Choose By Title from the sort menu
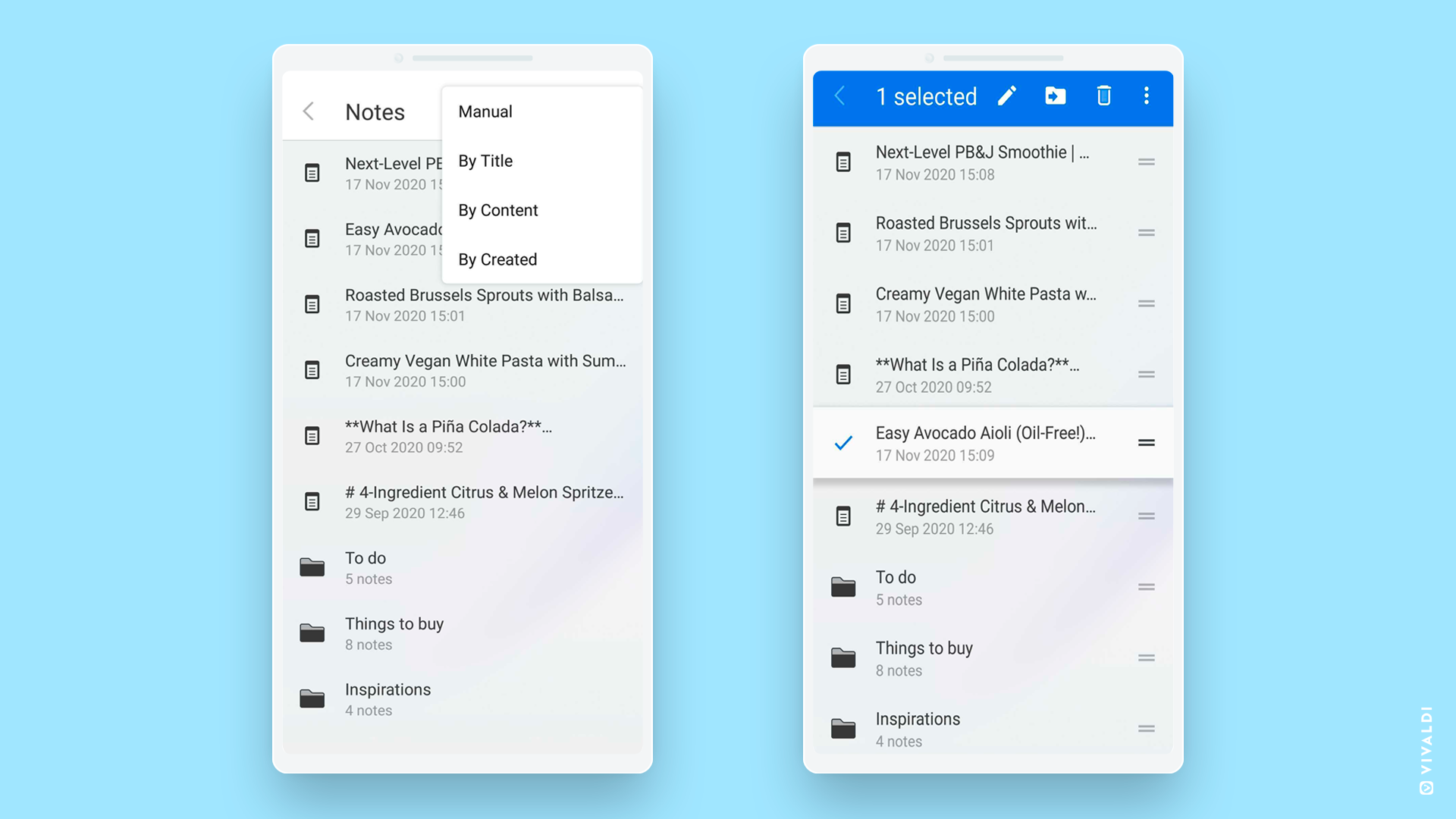This screenshot has width=1456, height=819. [485, 161]
